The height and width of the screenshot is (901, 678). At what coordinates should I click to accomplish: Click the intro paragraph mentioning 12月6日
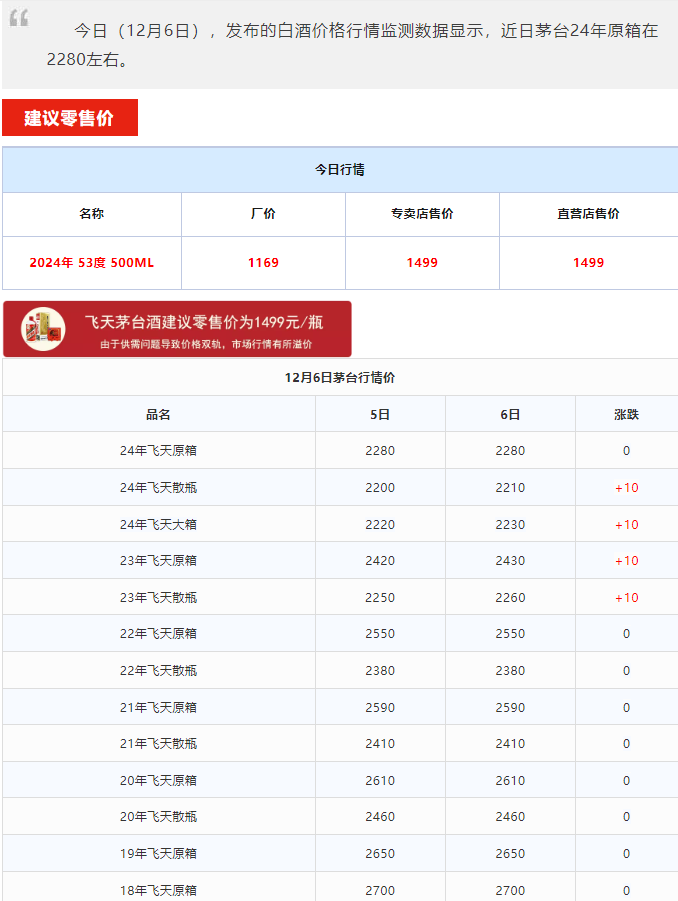pos(352,45)
